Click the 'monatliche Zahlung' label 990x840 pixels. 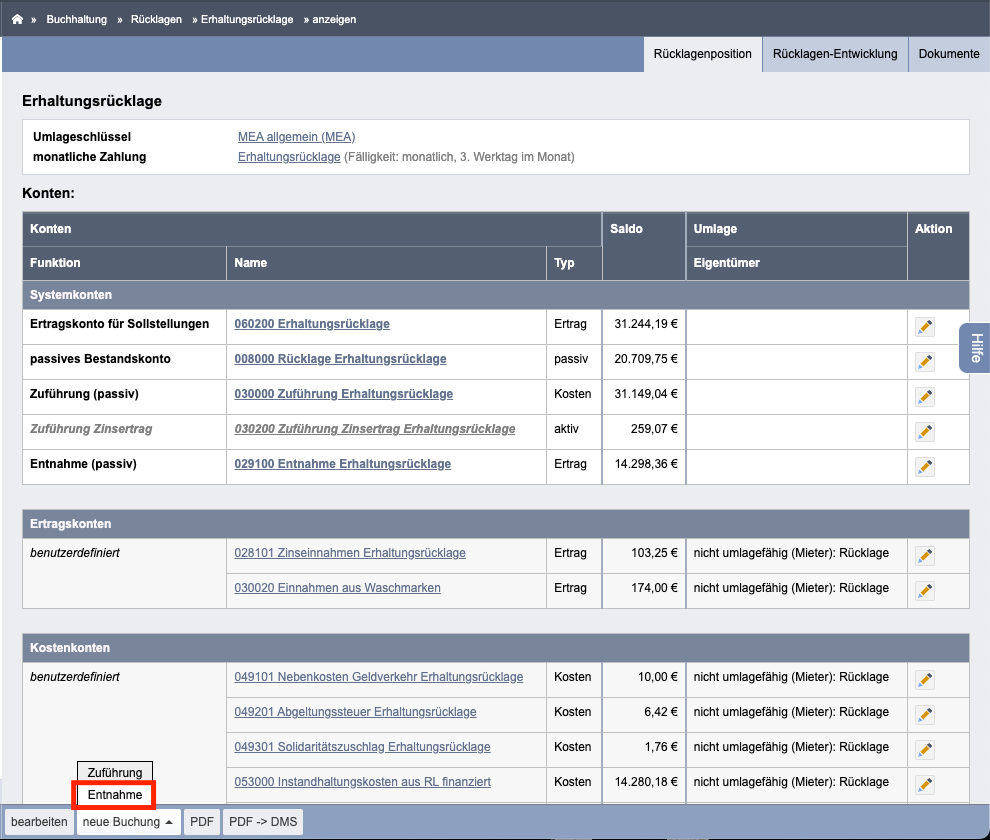90,157
